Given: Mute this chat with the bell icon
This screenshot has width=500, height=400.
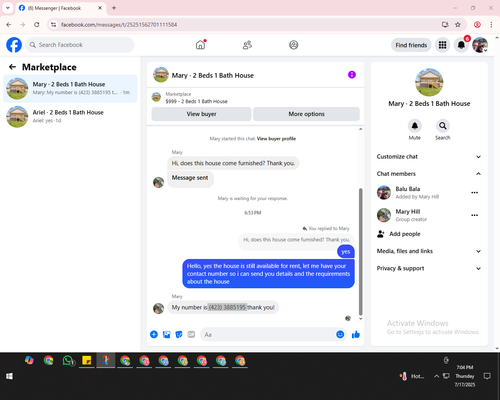Looking at the screenshot, I should click(x=415, y=126).
